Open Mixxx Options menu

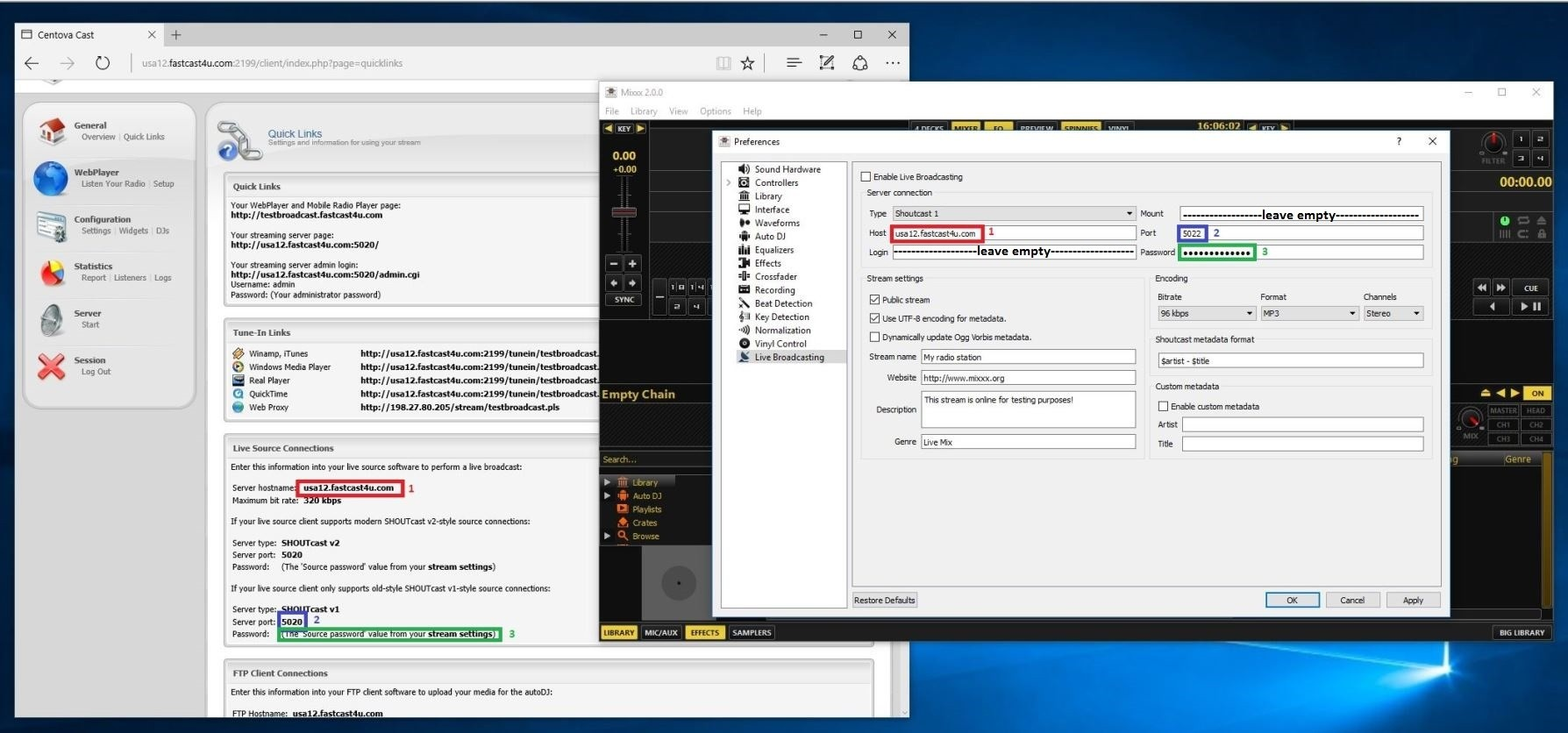pos(715,111)
